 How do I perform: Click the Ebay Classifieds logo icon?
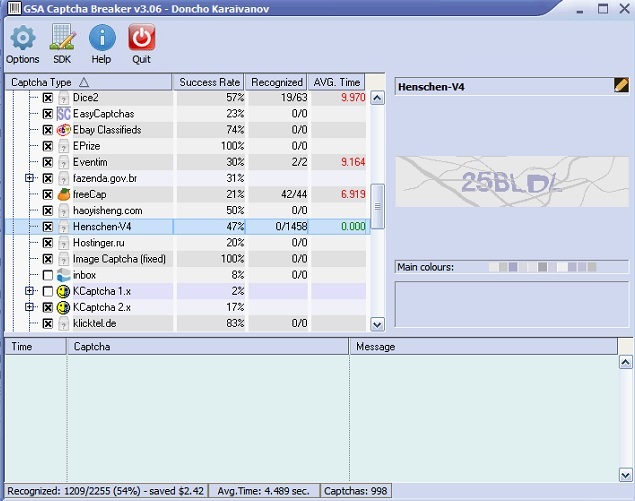pyautogui.click(x=63, y=130)
